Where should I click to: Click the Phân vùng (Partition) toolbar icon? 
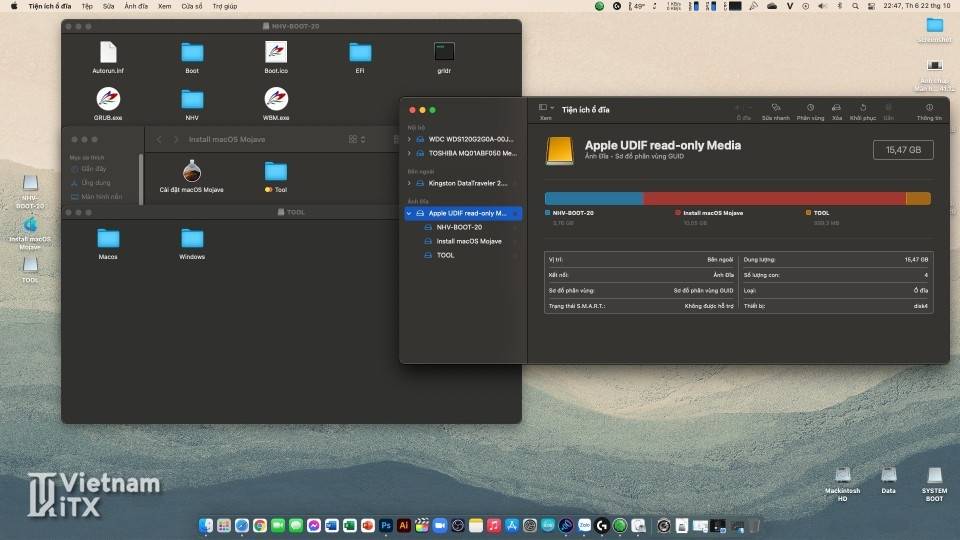[x=810, y=107]
